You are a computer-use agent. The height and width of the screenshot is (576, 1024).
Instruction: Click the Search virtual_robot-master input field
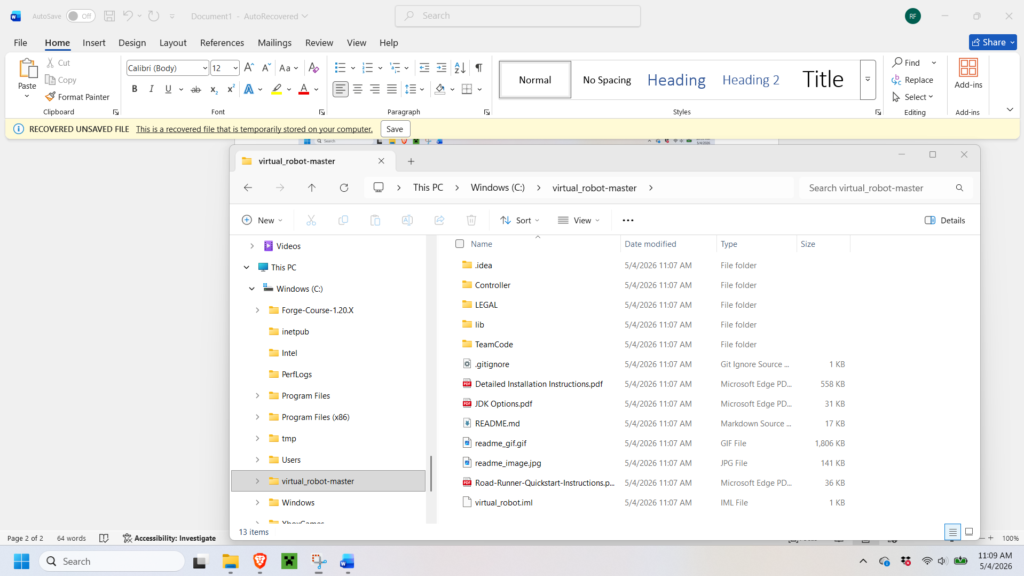(x=878, y=187)
